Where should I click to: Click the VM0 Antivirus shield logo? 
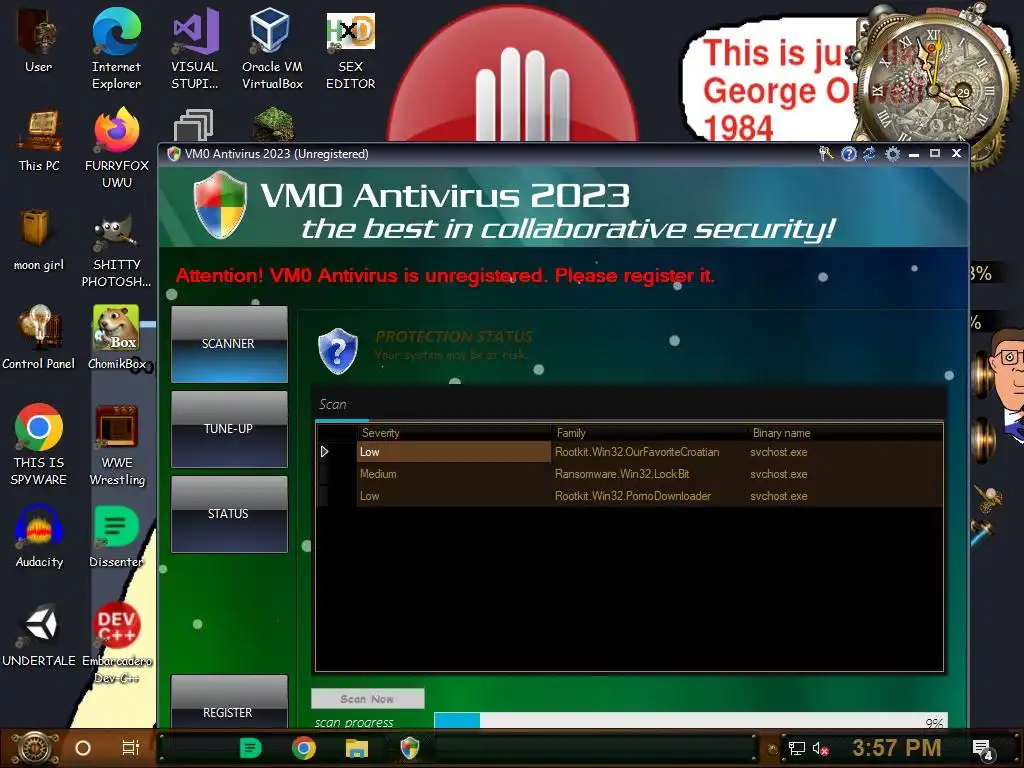click(x=220, y=205)
